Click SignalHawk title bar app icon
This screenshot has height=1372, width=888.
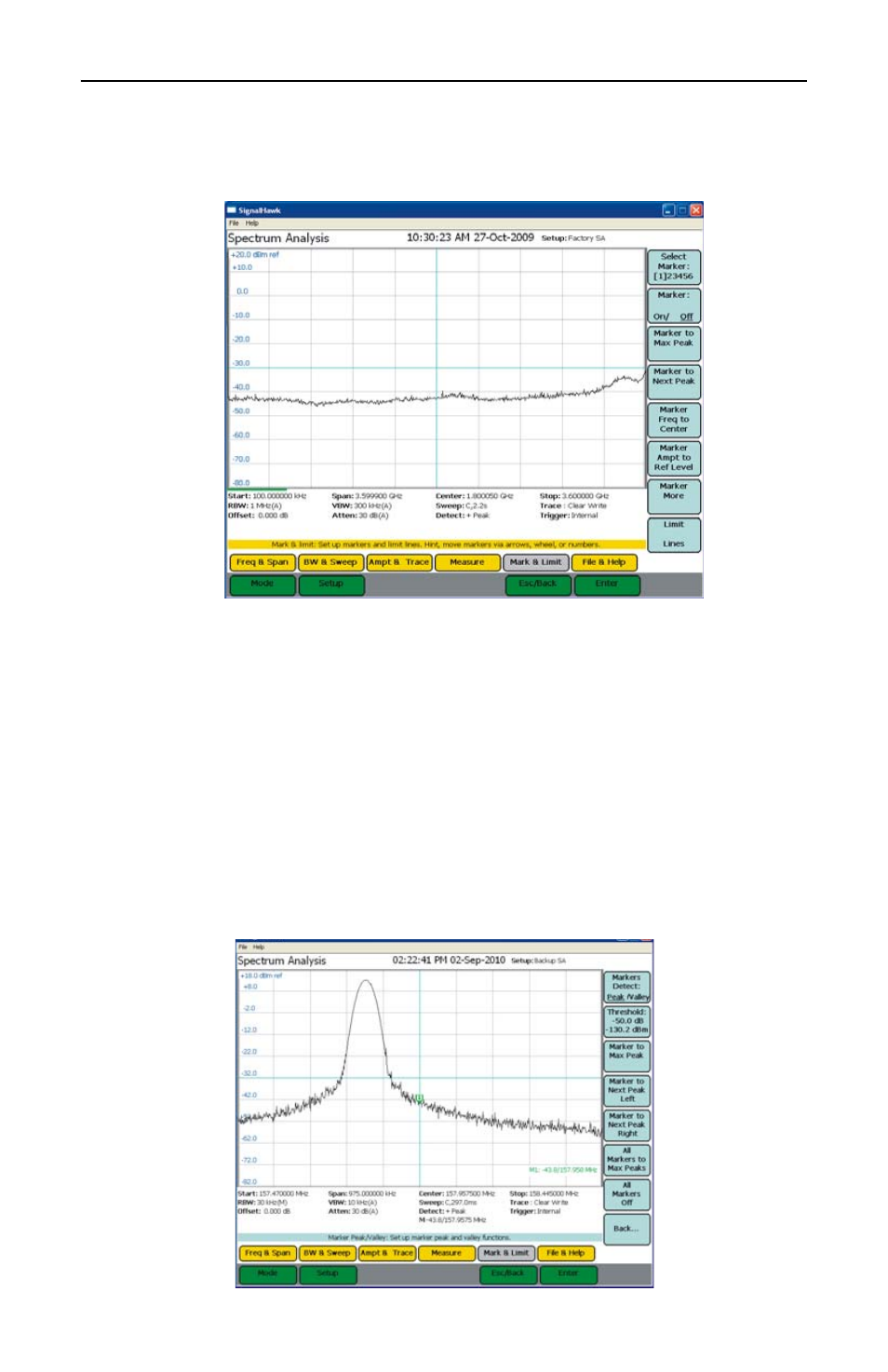tap(232, 210)
